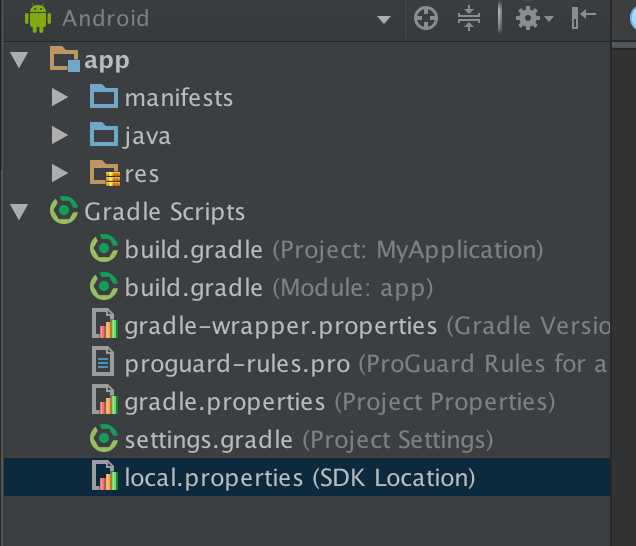Click the Android robot icon
The height and width of the screenshot is (546, 636).
[x=38, y=18]
